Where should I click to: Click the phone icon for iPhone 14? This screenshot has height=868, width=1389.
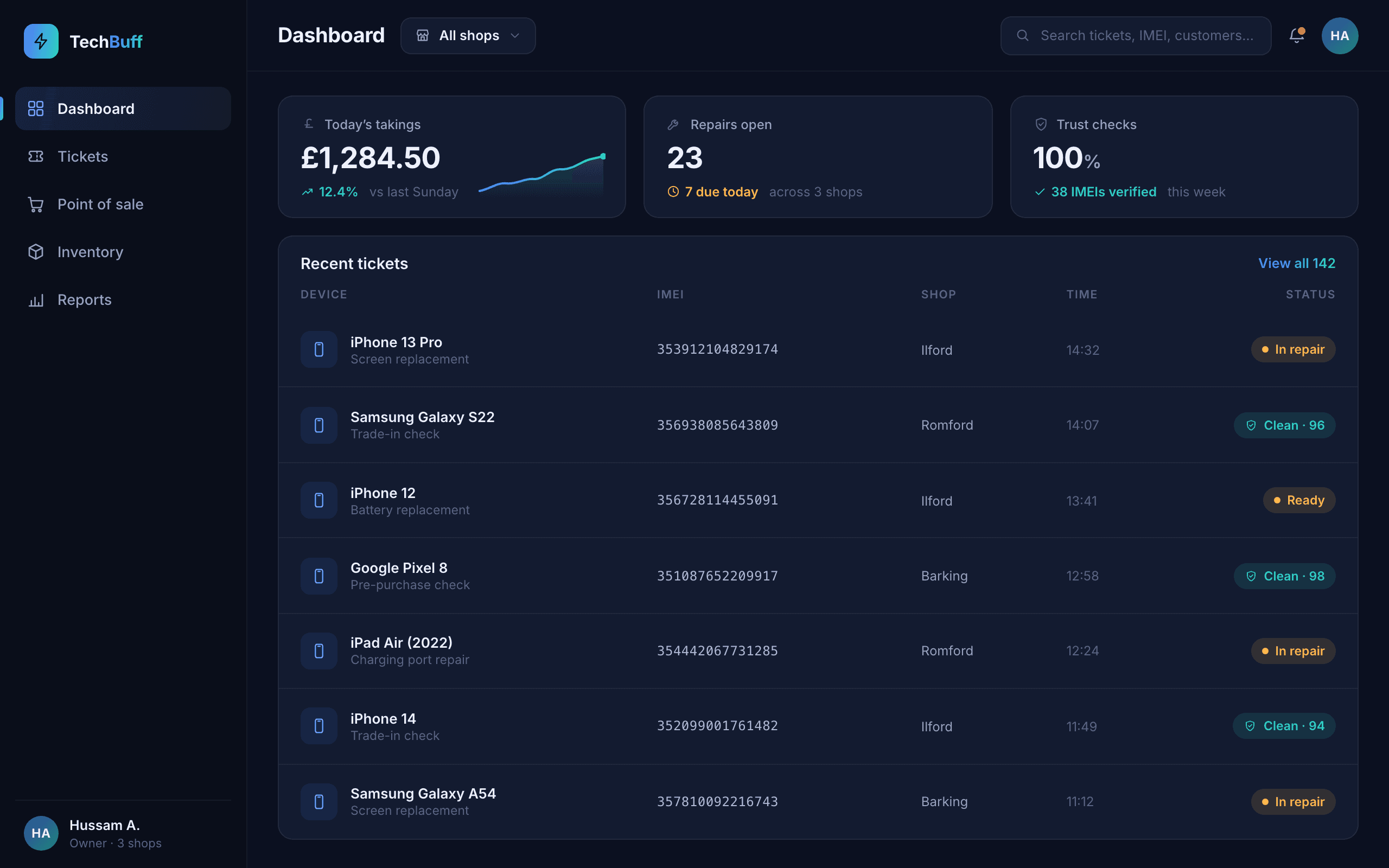[318, 726]
